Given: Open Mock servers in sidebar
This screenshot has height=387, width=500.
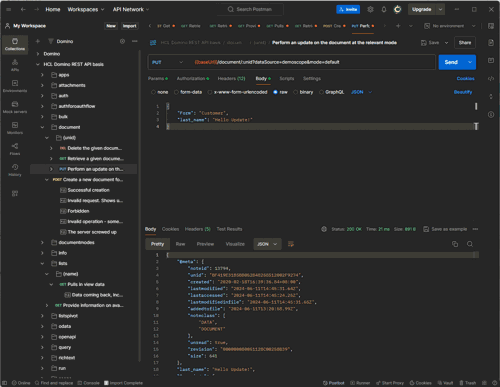Looking at the screenshot, I should coord(15,107).
